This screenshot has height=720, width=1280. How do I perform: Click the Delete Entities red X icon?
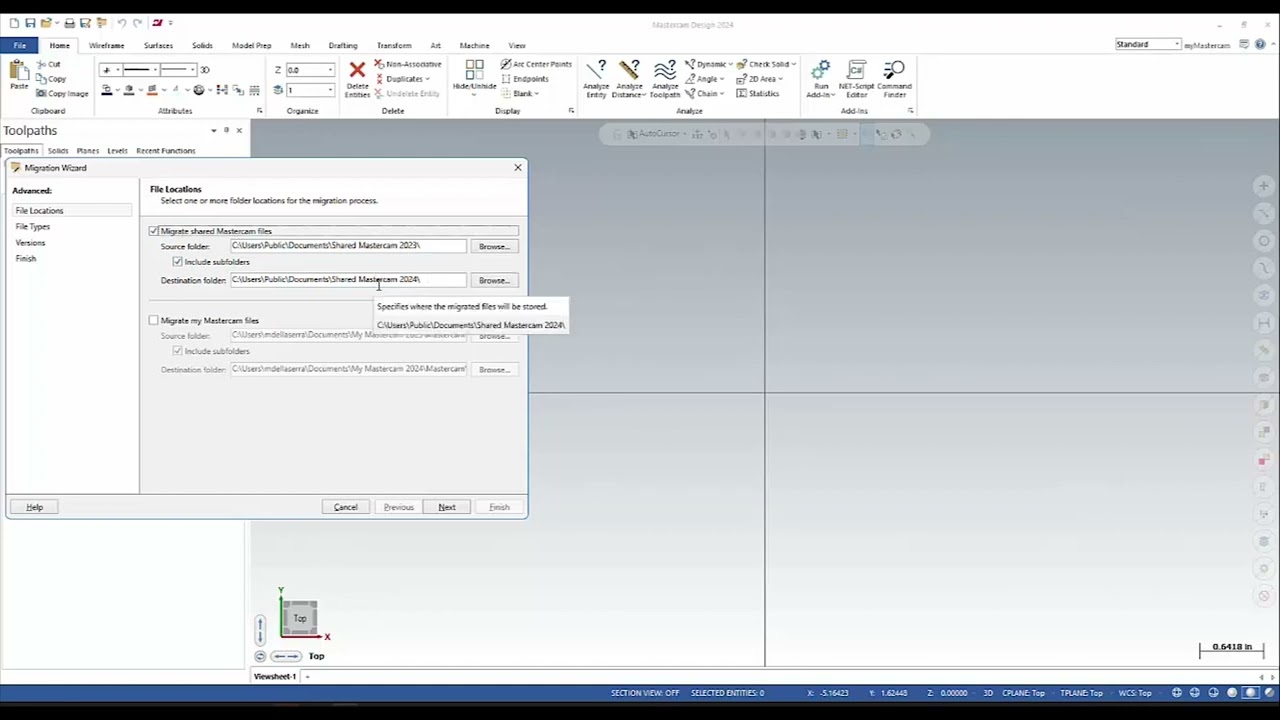pyautogui.click(x=357, y=70)
